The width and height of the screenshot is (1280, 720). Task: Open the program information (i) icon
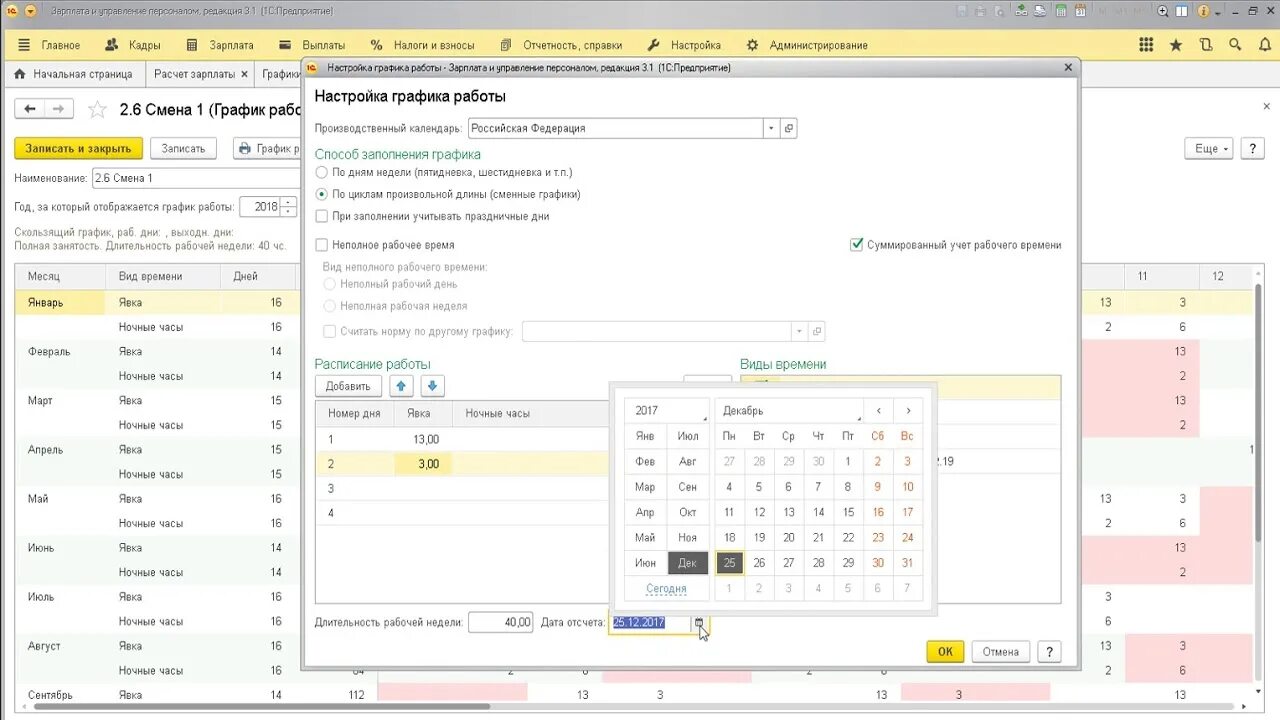pyautogui.click(x=1203, y=11)
